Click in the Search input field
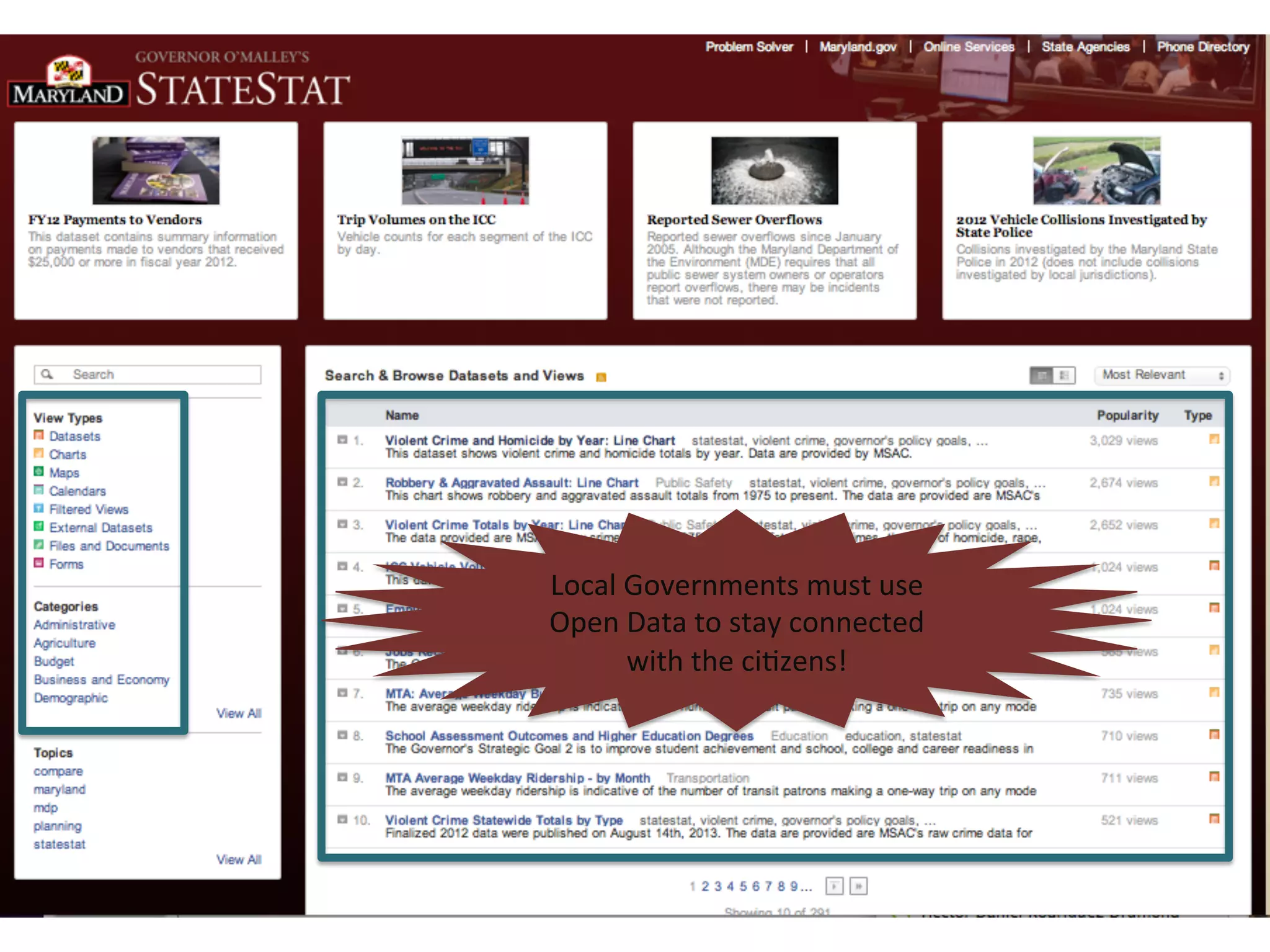The width and height of the screenshot is (1270, 952). (148, 374)
